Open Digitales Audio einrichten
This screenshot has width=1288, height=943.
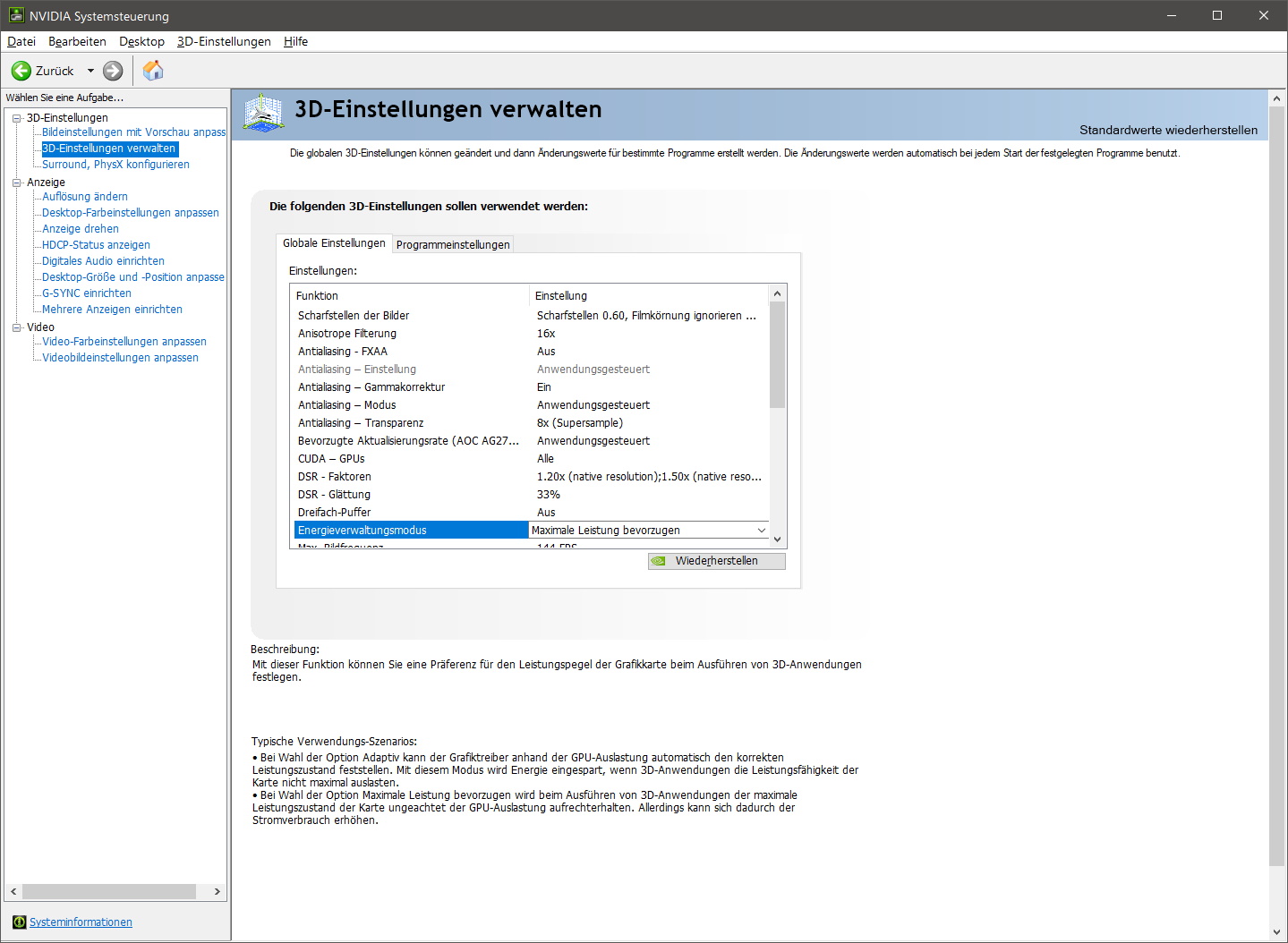point(103,261)
